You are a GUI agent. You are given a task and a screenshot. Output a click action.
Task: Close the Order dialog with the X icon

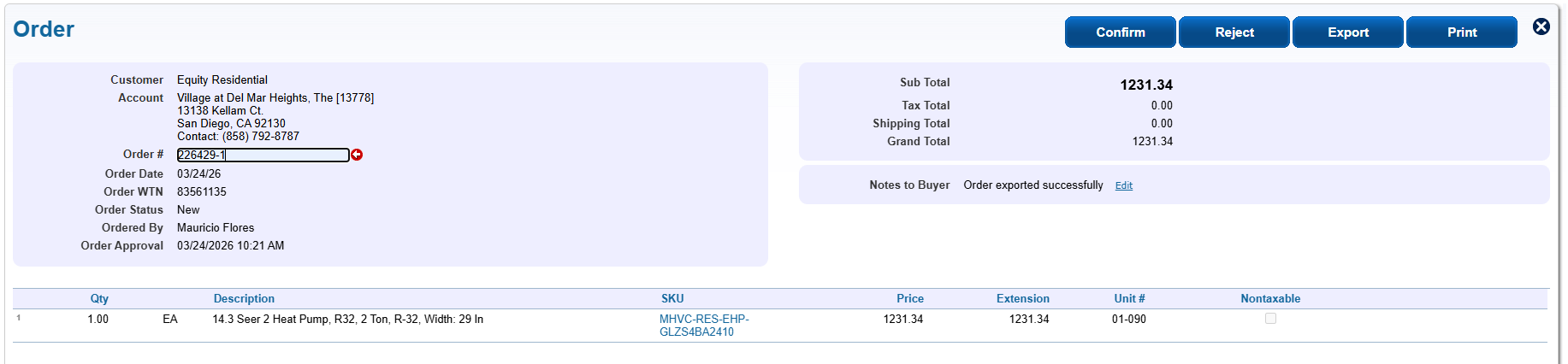1541,26
